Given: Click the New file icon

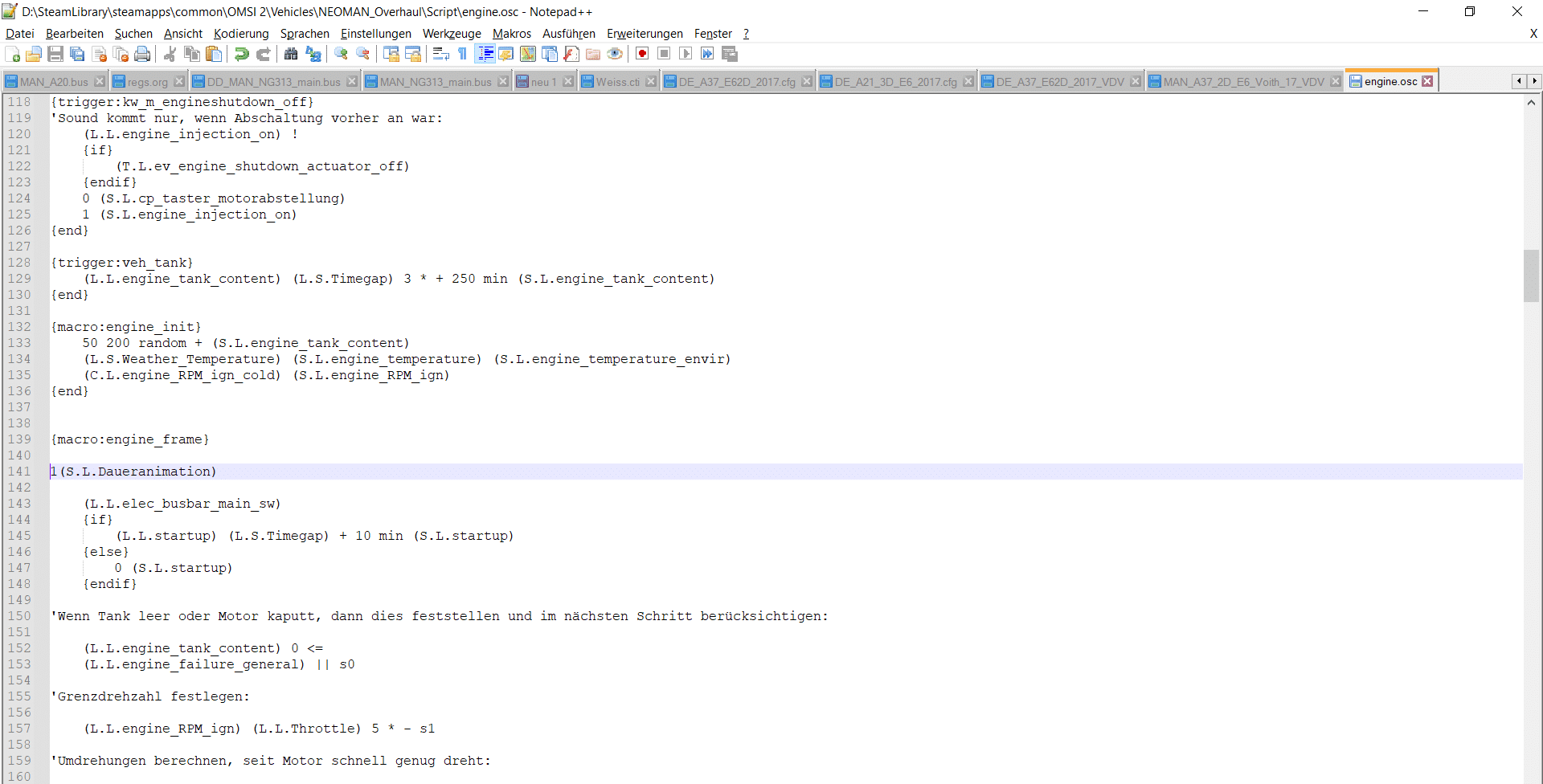Looking at the screenshot, I should (13, 54).
